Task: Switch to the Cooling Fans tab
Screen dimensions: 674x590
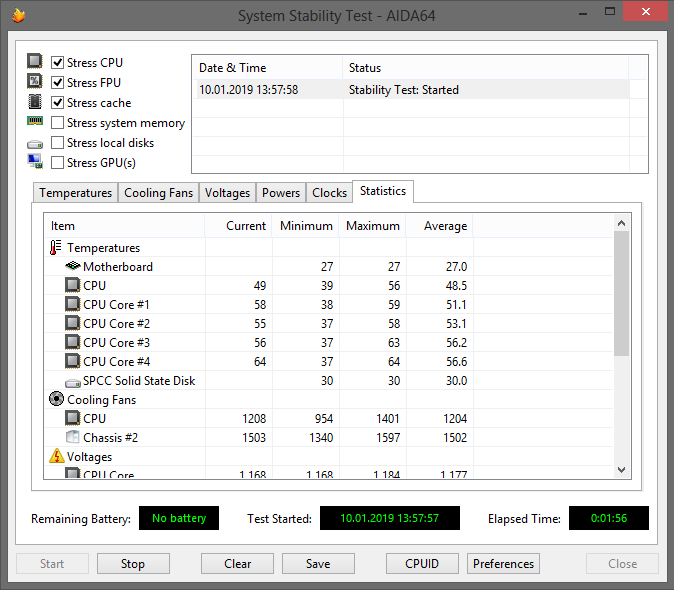Action: pyautogui.click(x=158, y=193)
